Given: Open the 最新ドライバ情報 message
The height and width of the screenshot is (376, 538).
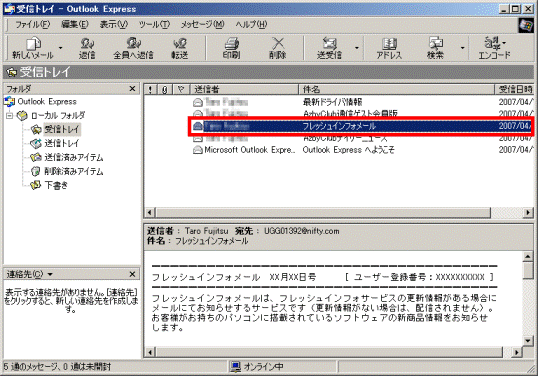Looking at the screenshot, I should (332, 102).
